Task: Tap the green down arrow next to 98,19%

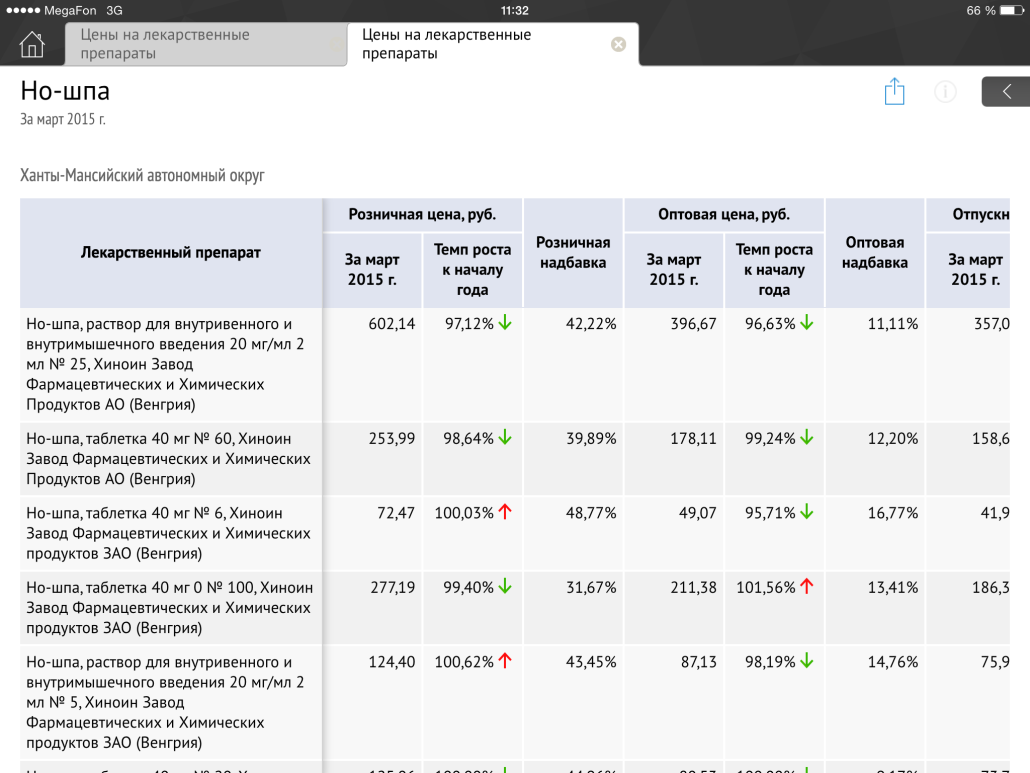Action: (807, 661)
